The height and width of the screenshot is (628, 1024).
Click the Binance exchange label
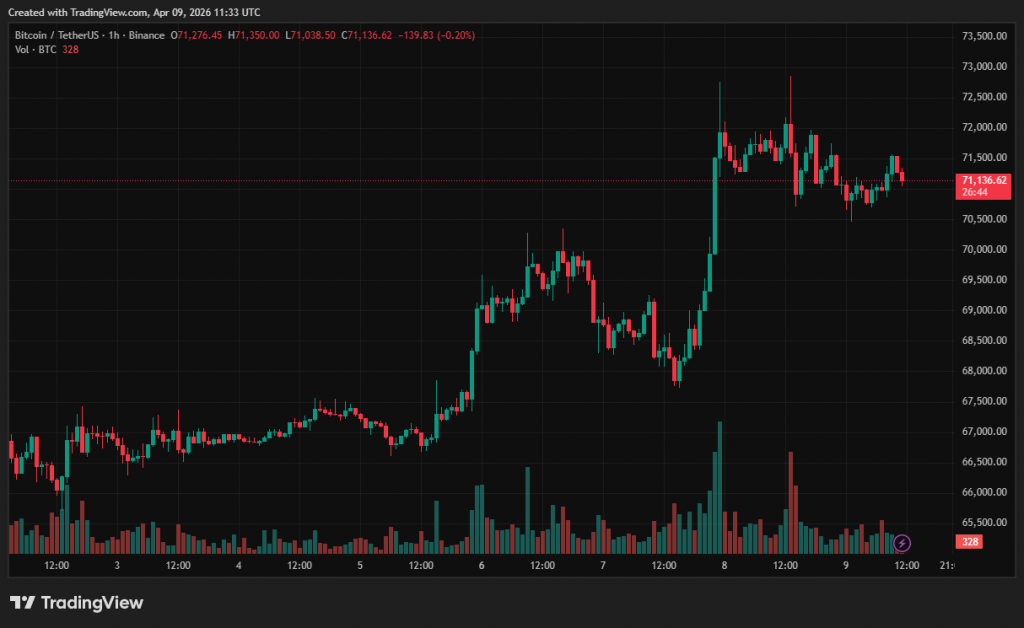146,35
